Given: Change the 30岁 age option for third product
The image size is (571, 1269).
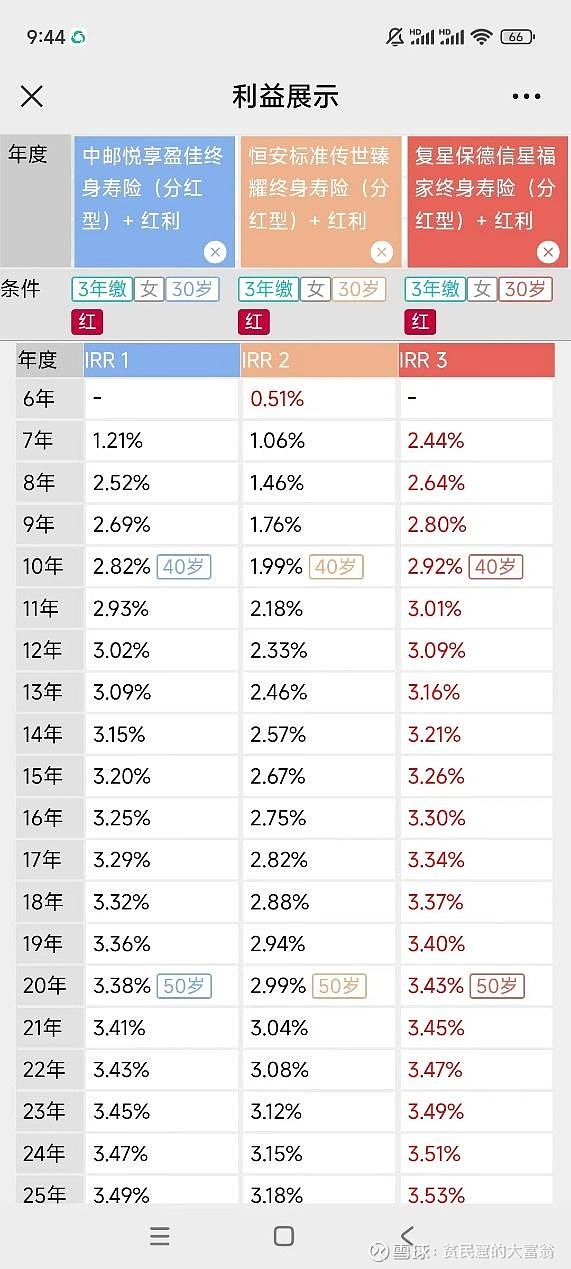Looking at the screenshot, I should (x=525, y=289).
